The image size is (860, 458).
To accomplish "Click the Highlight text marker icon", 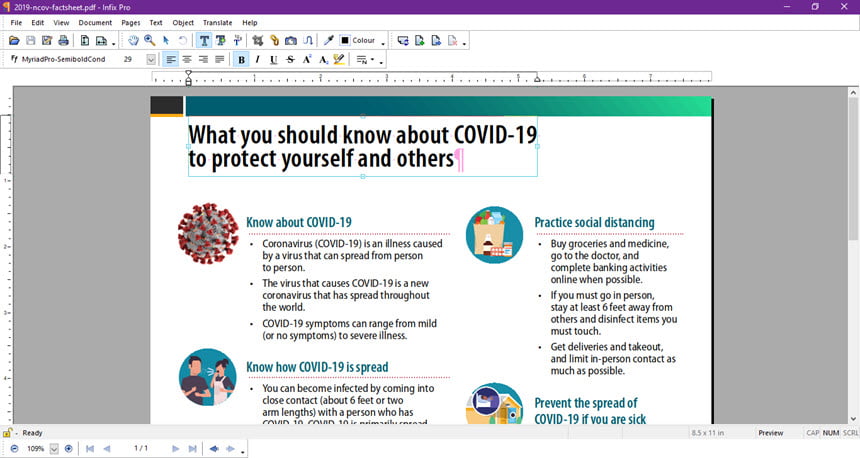I will (x=339, y=59).
